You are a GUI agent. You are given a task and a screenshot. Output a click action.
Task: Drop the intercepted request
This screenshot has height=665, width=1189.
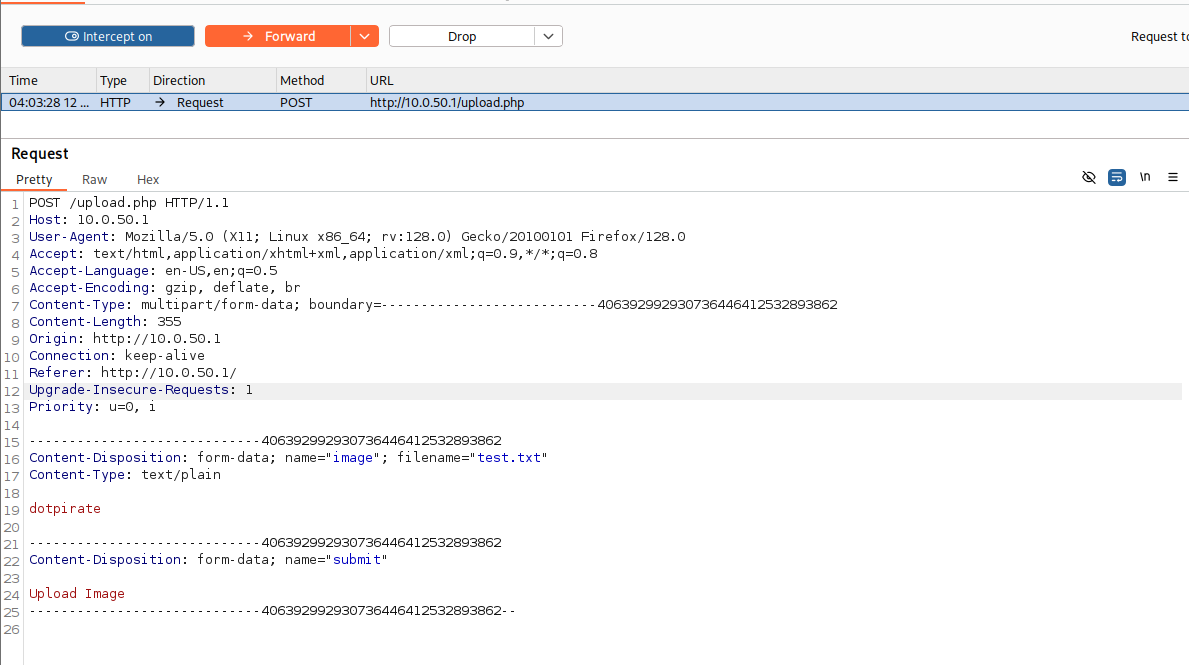462,36
